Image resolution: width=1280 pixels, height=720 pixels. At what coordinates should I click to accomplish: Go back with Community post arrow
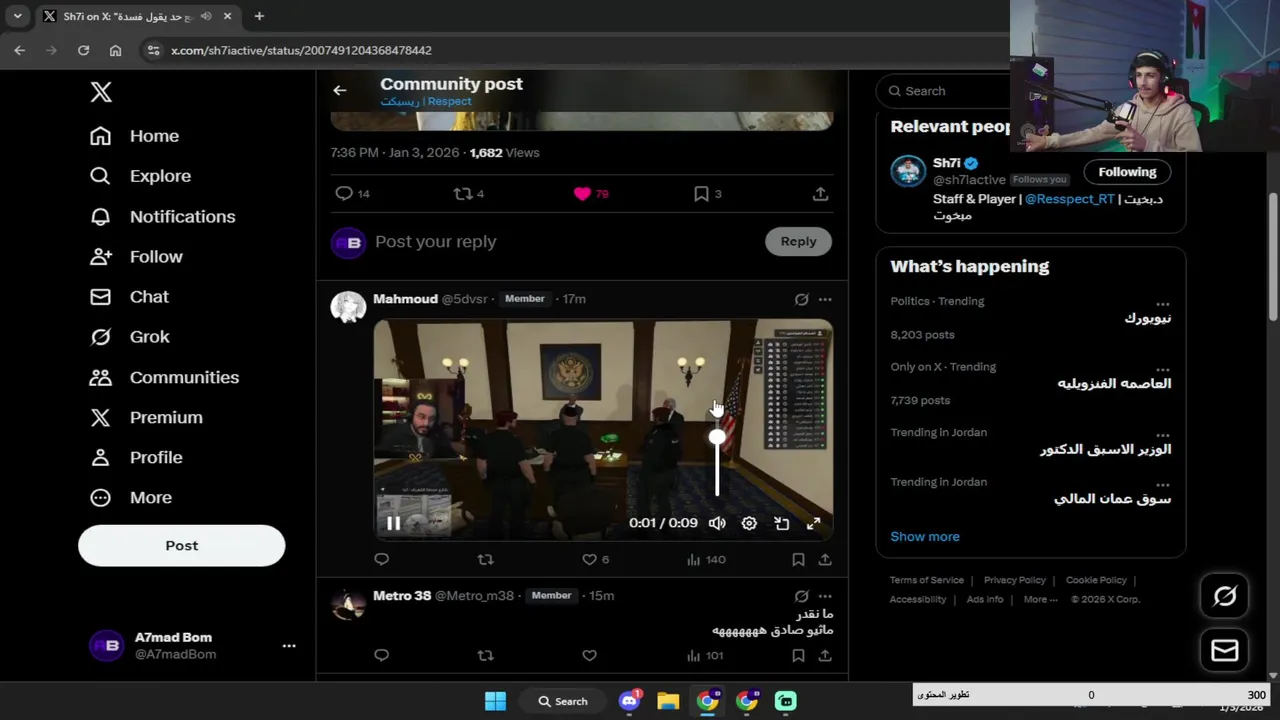click(340, 90)
